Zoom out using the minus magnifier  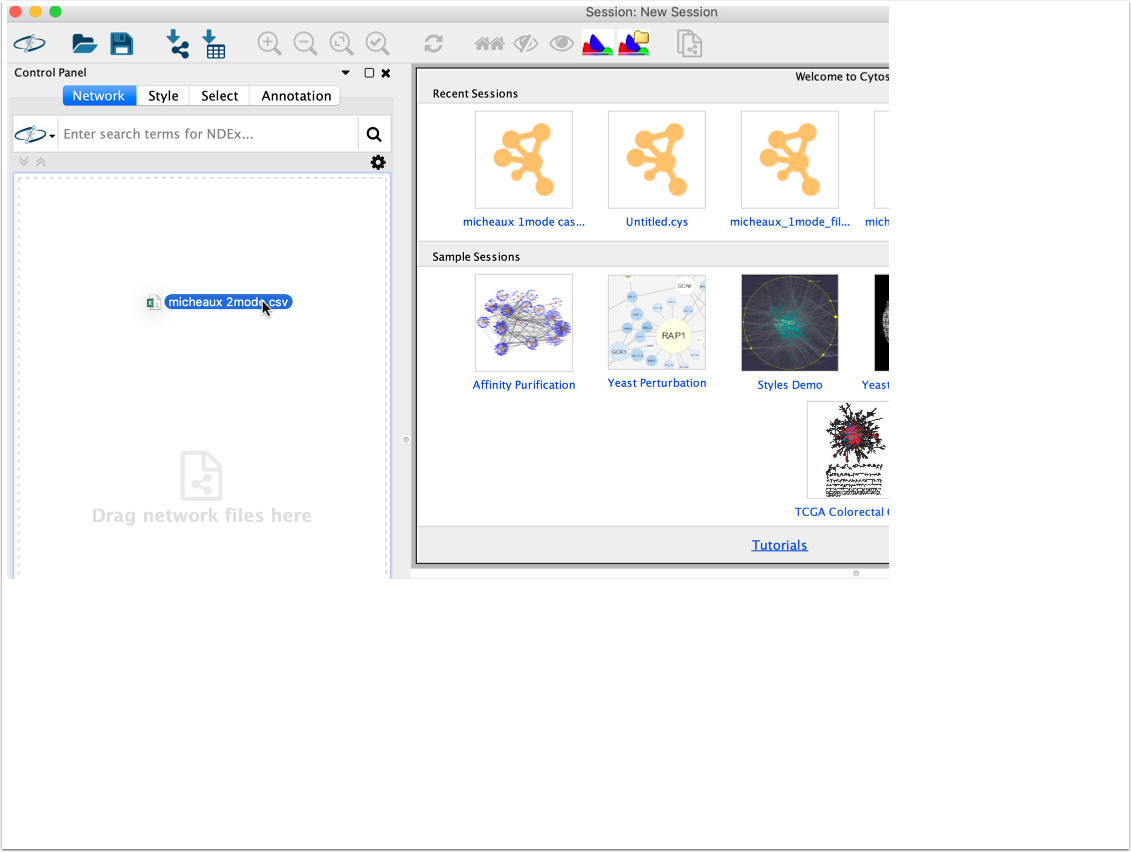[x=305, y=44]
